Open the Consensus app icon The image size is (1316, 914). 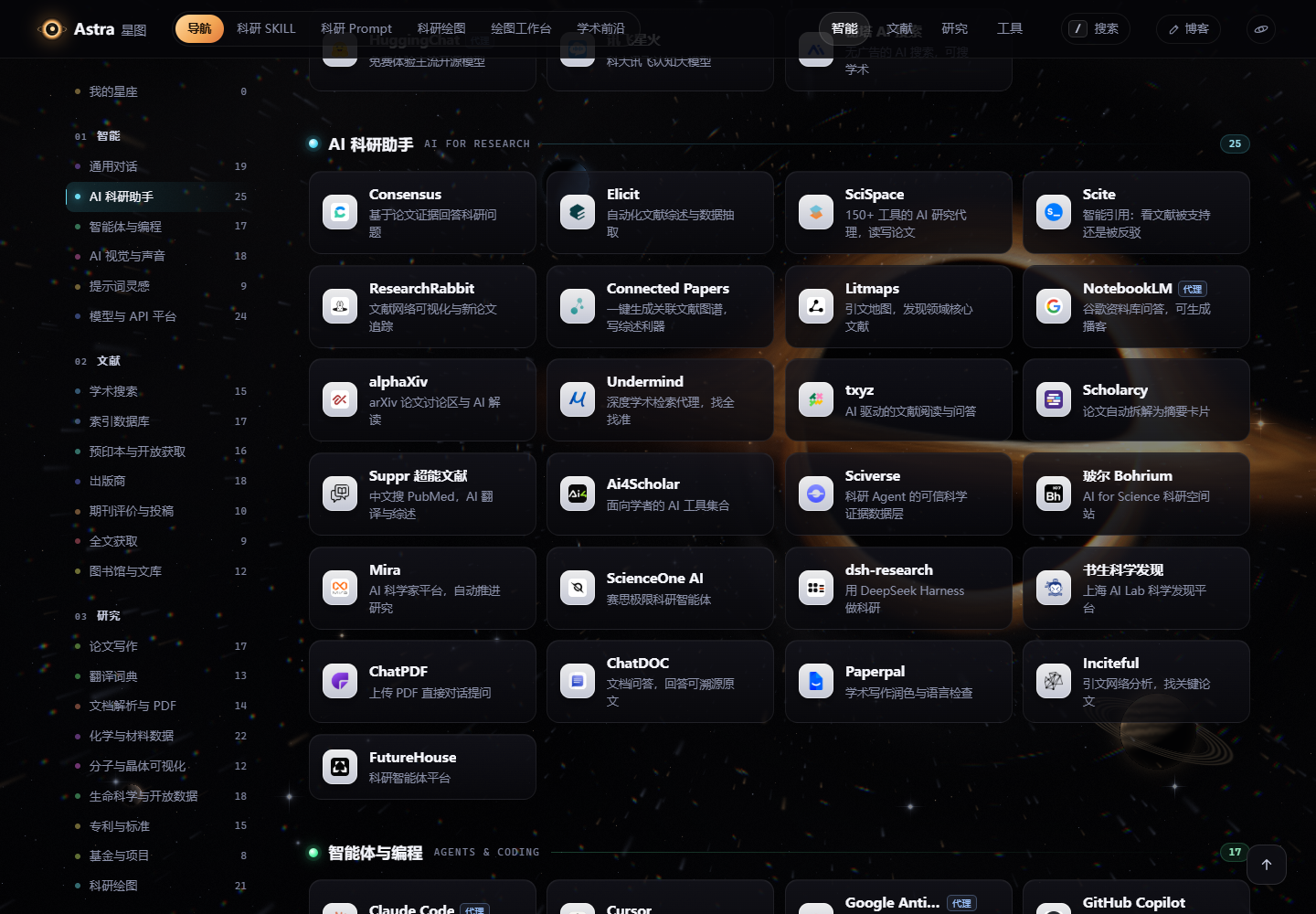pyautogui.click(x=340, y=212)
